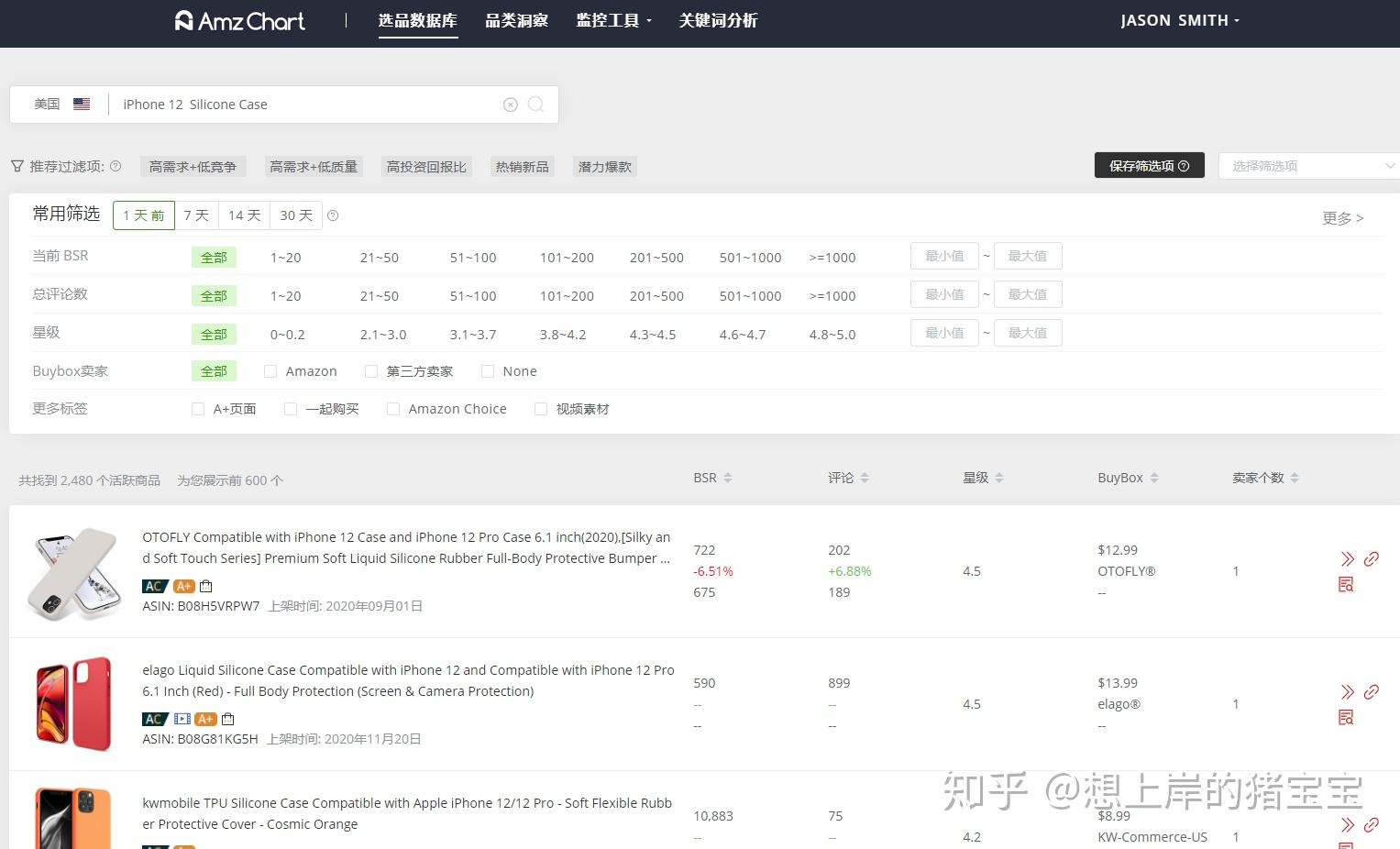Click the 保存筛选项 button
The image size is (1400, 849).
[1149, 166]
